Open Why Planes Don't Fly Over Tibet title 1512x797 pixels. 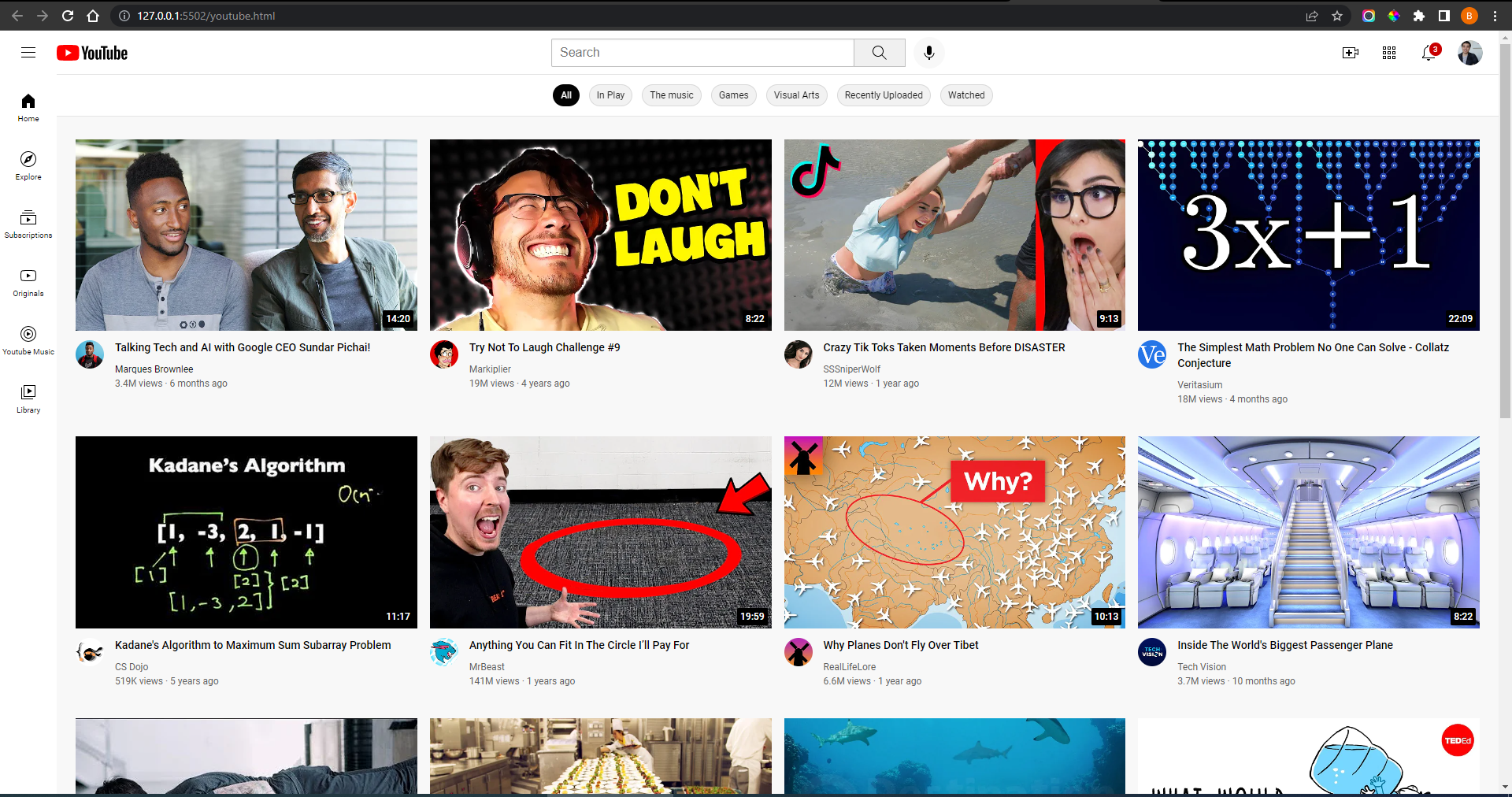click(x=901, y=645)
